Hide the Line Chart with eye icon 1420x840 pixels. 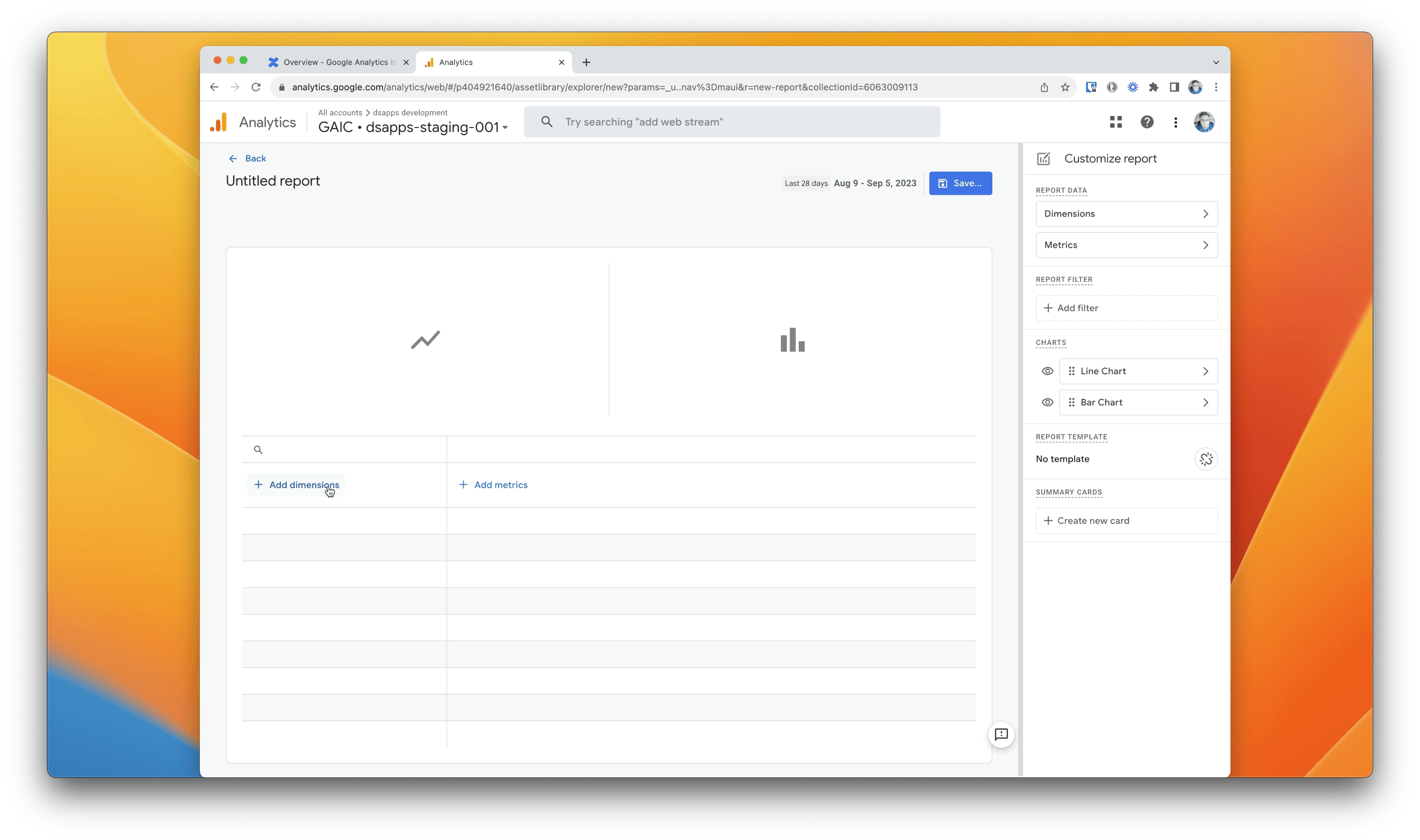(x=1048, y=371)
